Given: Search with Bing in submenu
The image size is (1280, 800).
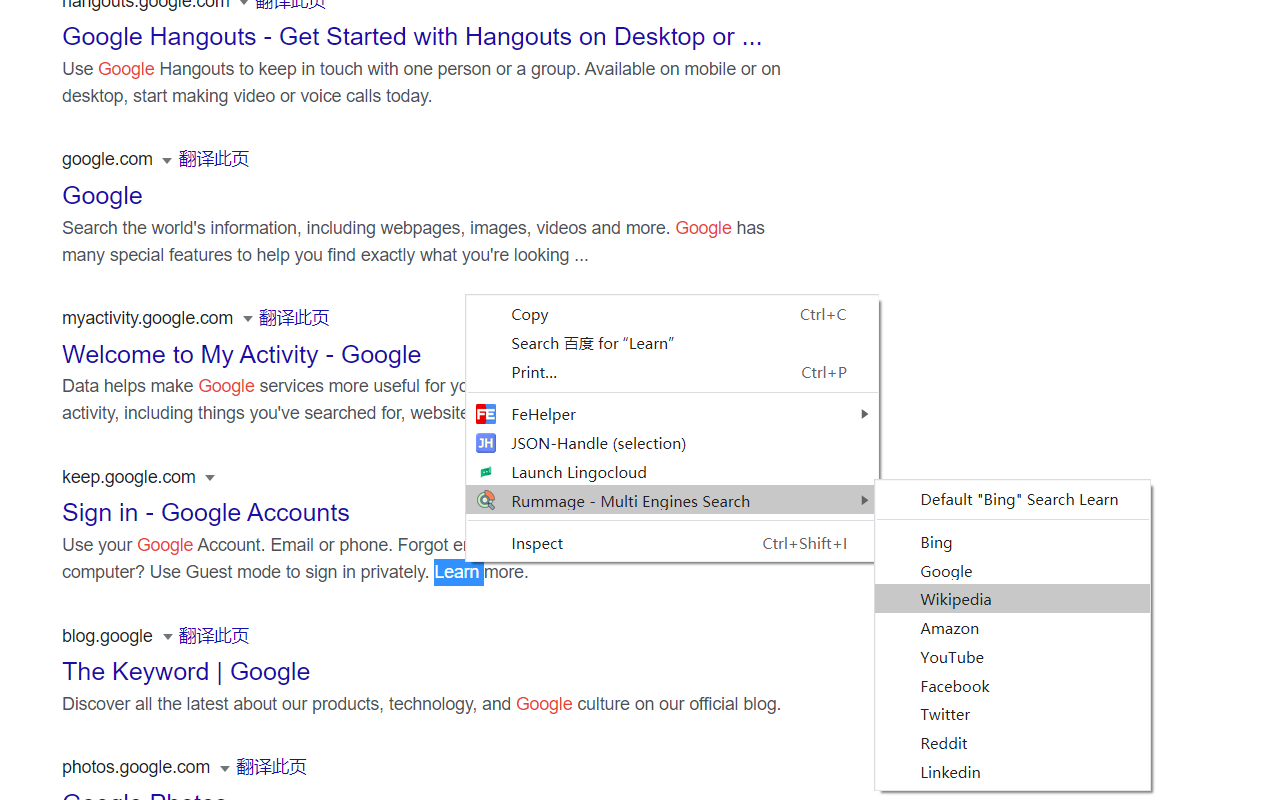Looking at the screenshot, I should click(1013, 542).
